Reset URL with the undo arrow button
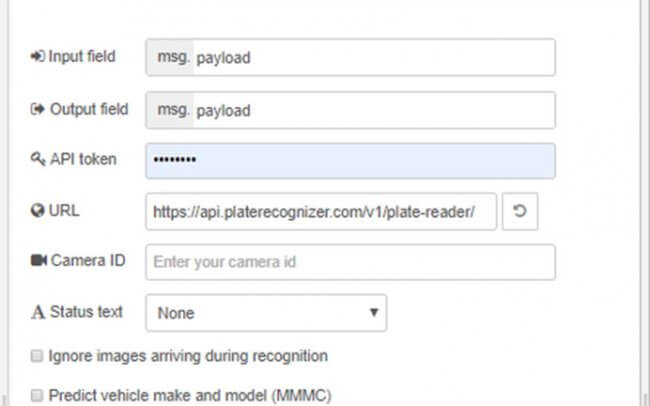The width and height of the screenshot is (650, 406). [520, 211]
